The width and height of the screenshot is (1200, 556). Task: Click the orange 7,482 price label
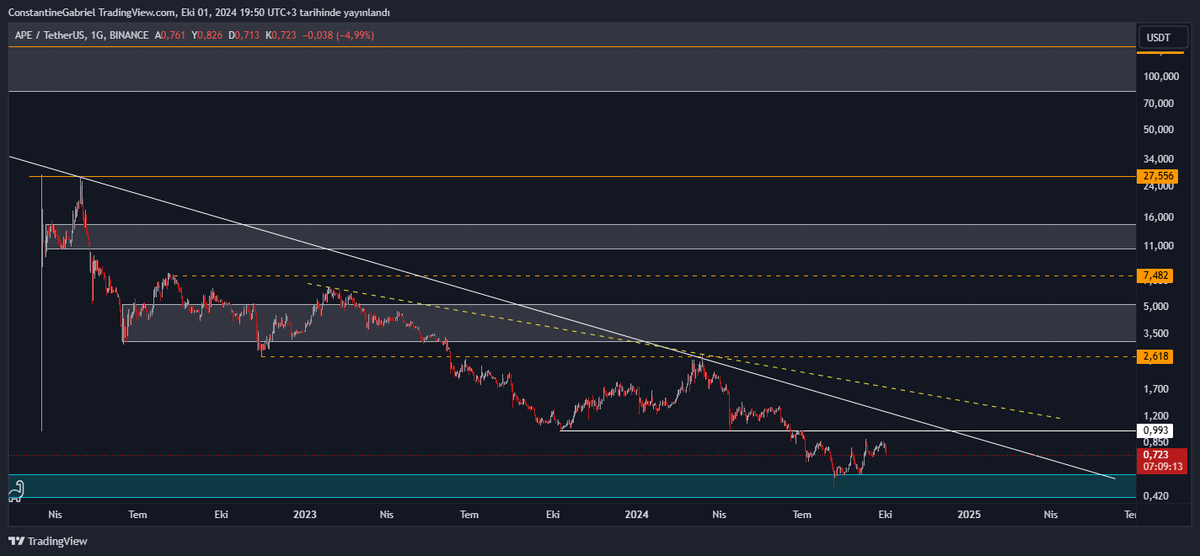(x=1156, y=275)
